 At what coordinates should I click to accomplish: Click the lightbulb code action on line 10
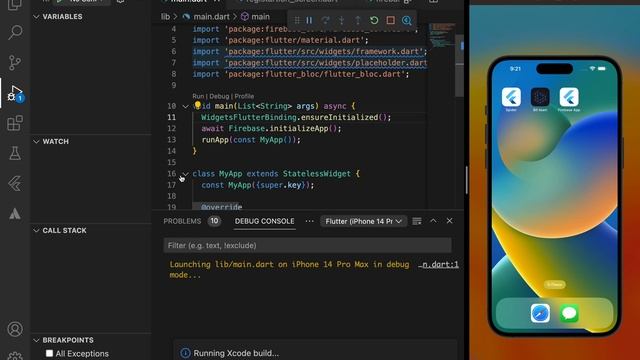198,105
